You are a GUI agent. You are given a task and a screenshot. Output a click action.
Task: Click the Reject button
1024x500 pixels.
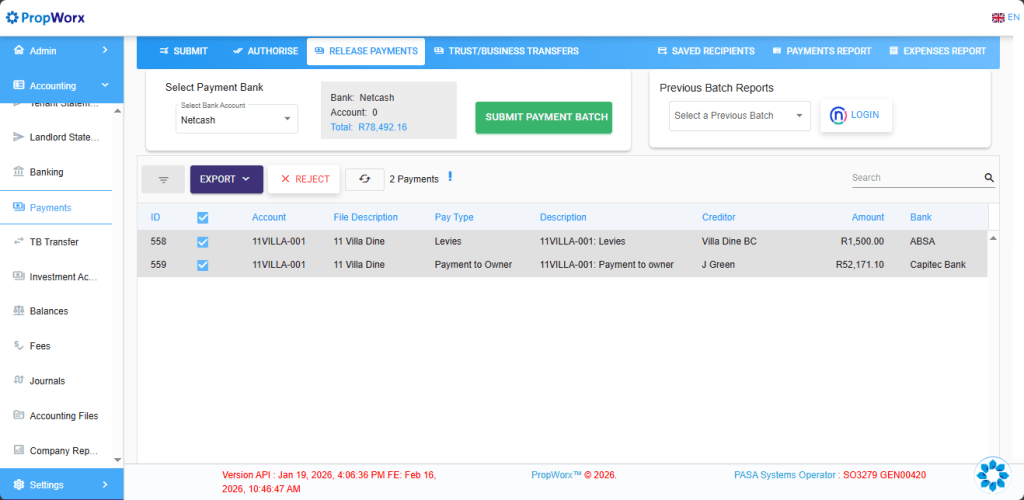[x=304, y=180]
